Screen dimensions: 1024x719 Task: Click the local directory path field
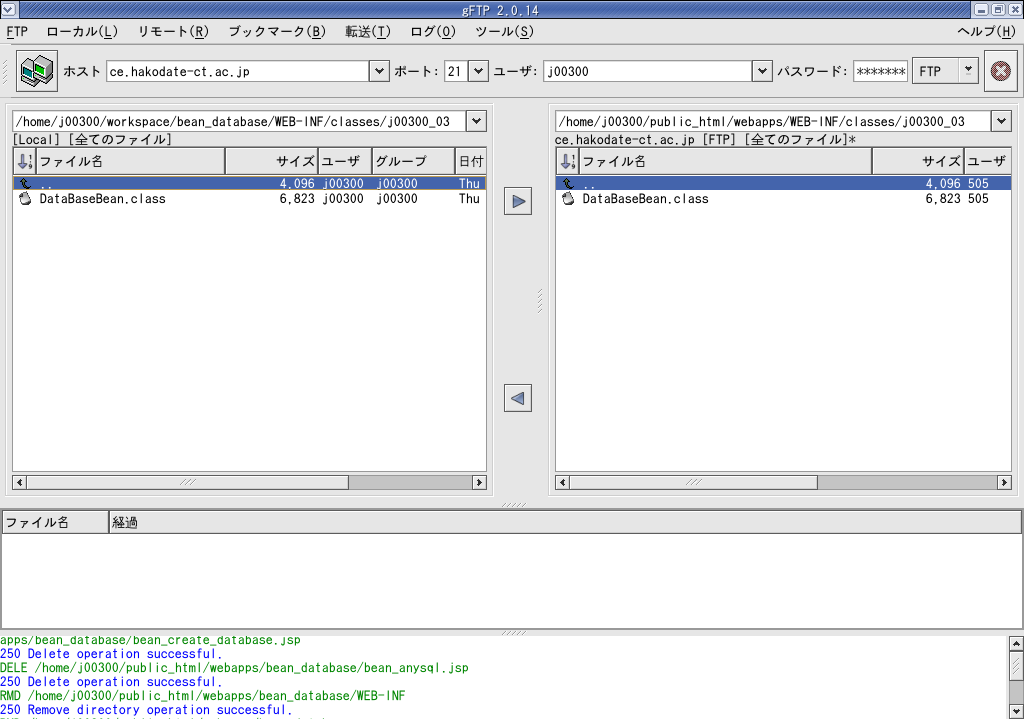coord(239,121)
